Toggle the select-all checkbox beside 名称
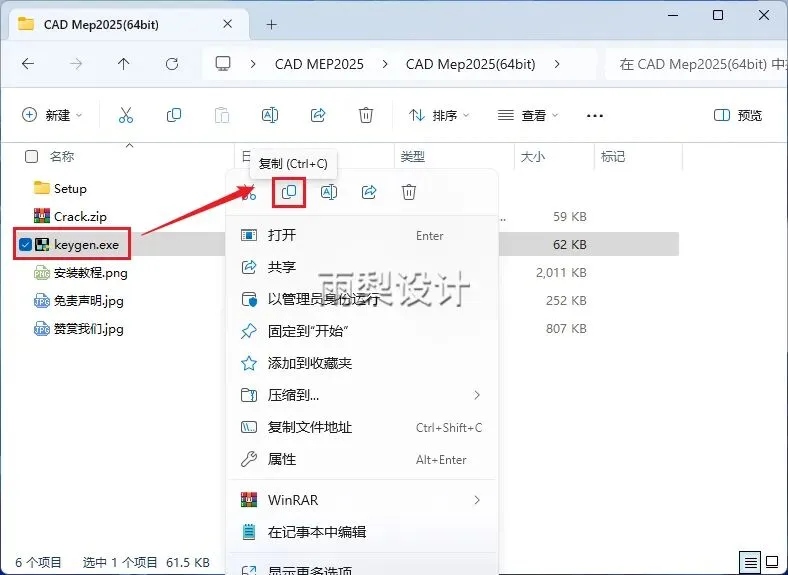The width and height of the screenshot is (788, 575). (31, 157)
